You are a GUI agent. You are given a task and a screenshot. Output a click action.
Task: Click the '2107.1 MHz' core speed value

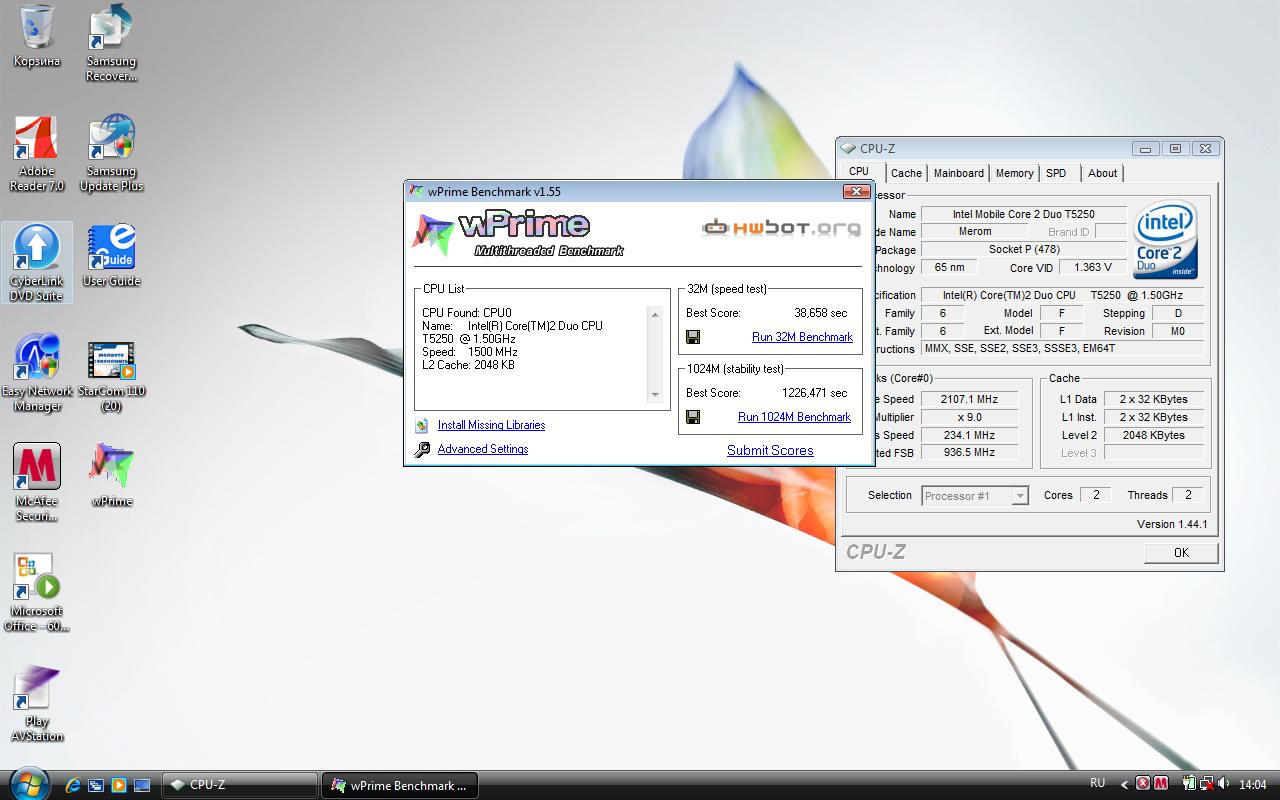pyautogui.click(x=969, y=399)
